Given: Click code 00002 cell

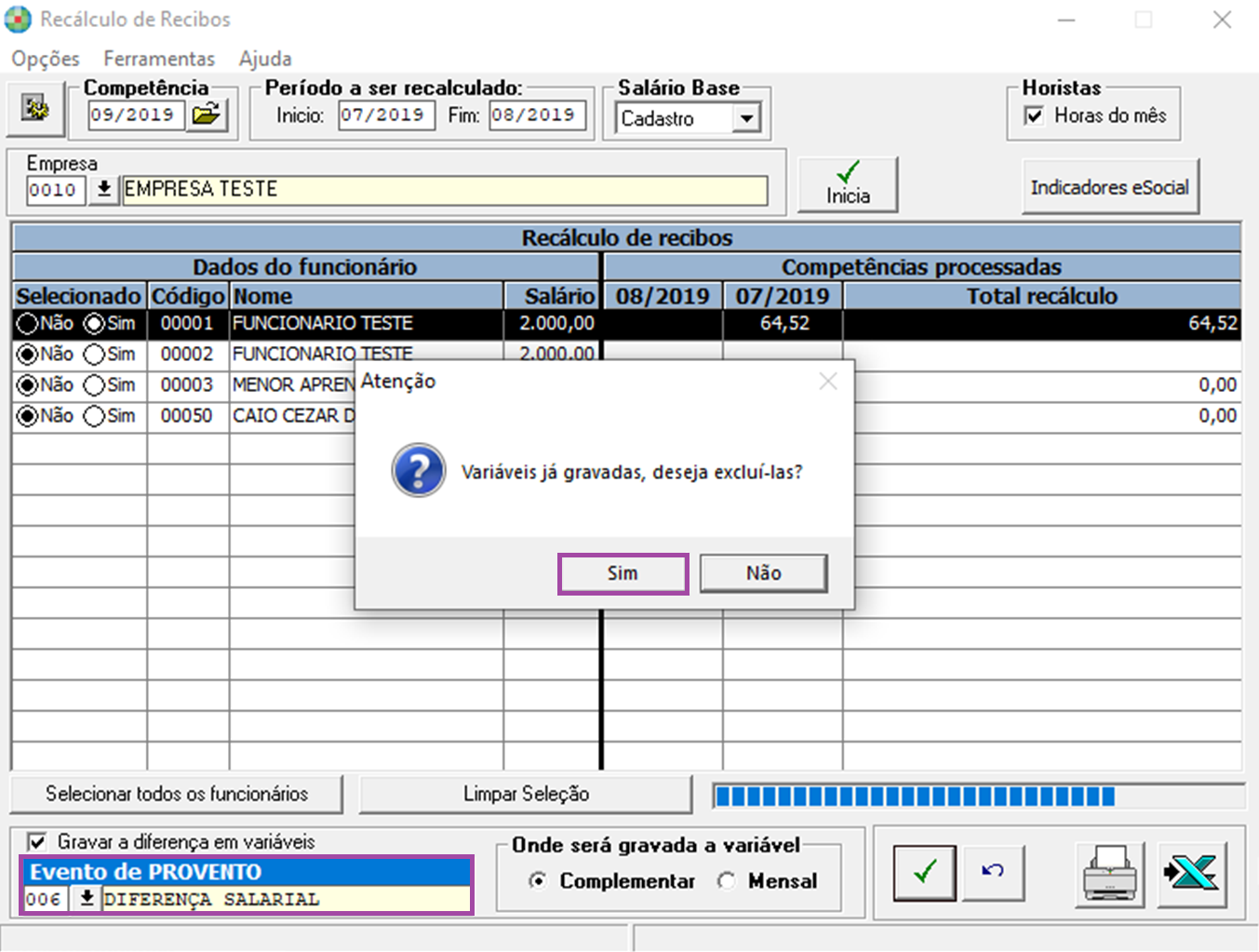Looking at the screenshot, I should 187,355.
